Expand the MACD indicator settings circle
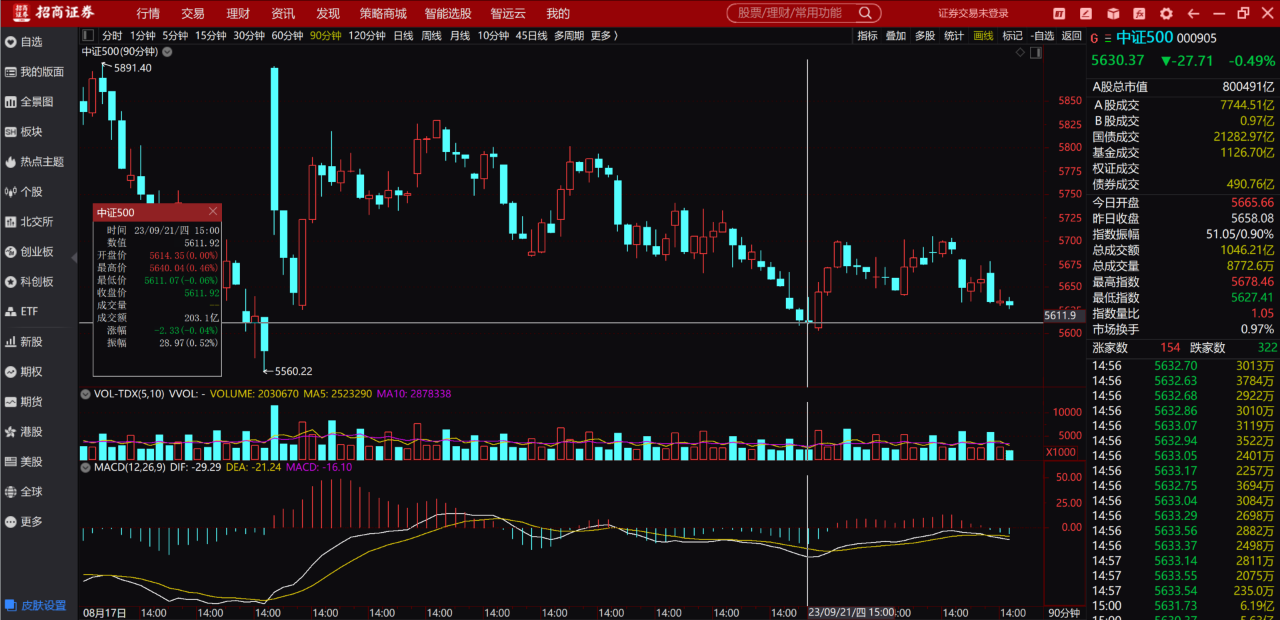The height and width of the screenshot is (620, 1280). tap(86, 467)
